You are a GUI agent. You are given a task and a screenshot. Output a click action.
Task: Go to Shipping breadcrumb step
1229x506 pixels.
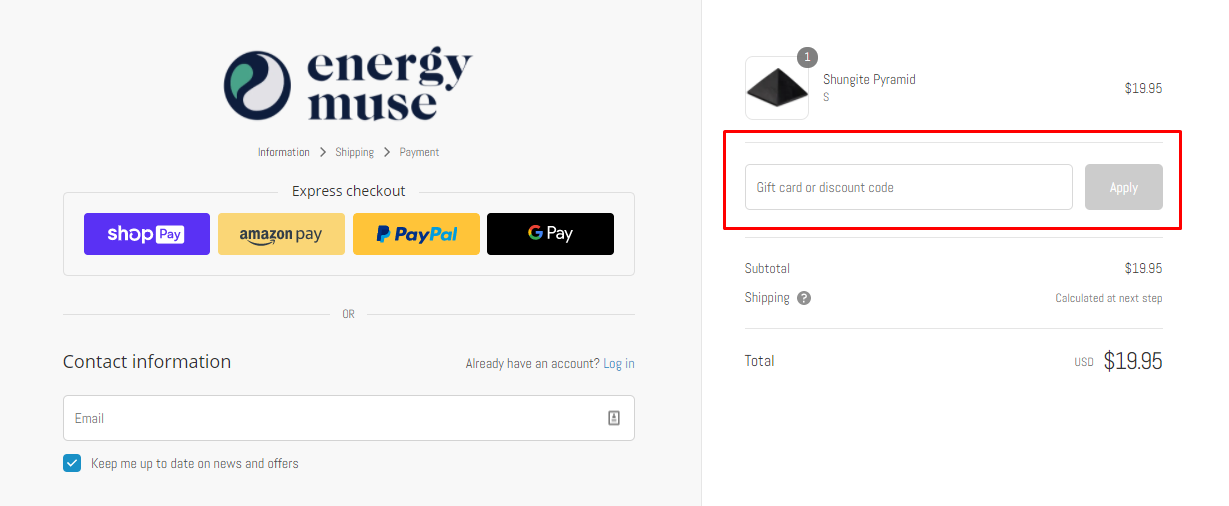(x=355, y=153)
